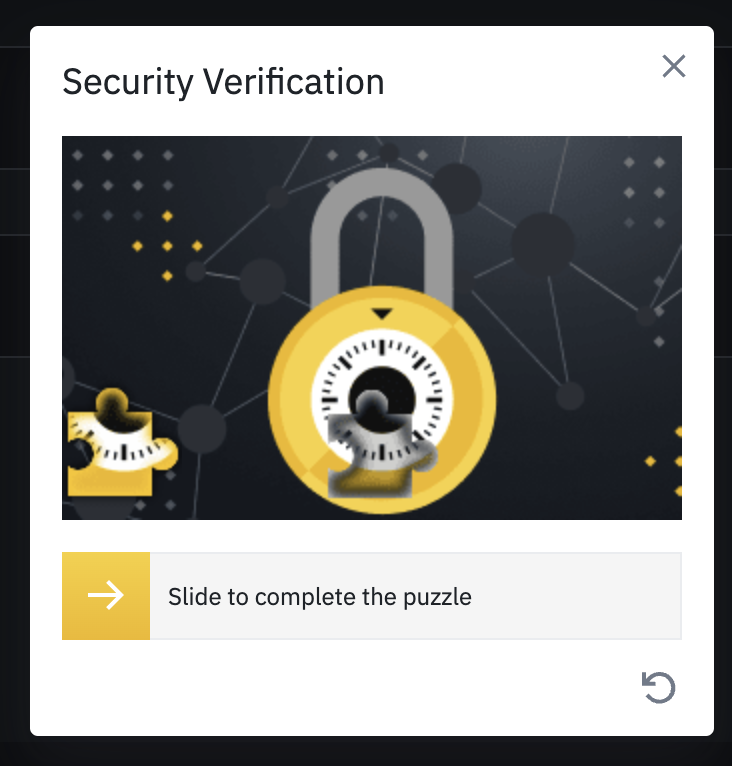Click the yellow arrow slider handle
Viewport: 732px width, 766px height.
(x=106, y=596)
